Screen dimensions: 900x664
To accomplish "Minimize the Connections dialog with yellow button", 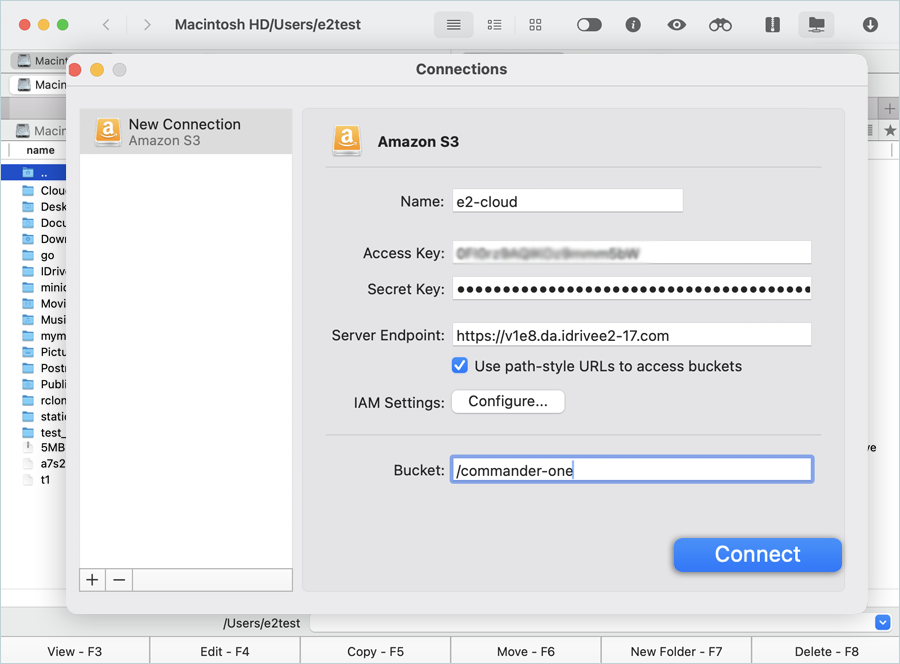I will pyautogui.click(x=97, y=70).
